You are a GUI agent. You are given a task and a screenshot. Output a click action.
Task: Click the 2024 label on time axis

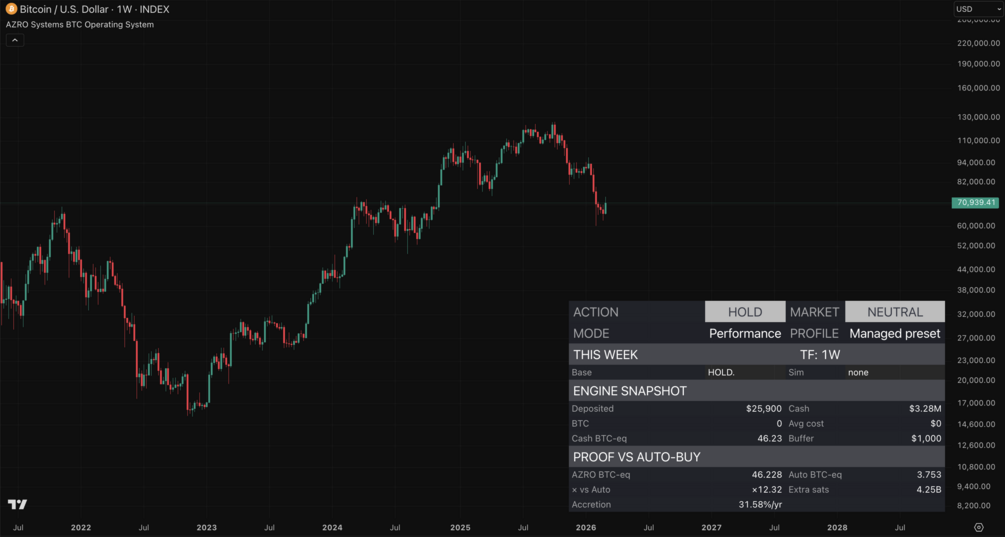point(332,527)
